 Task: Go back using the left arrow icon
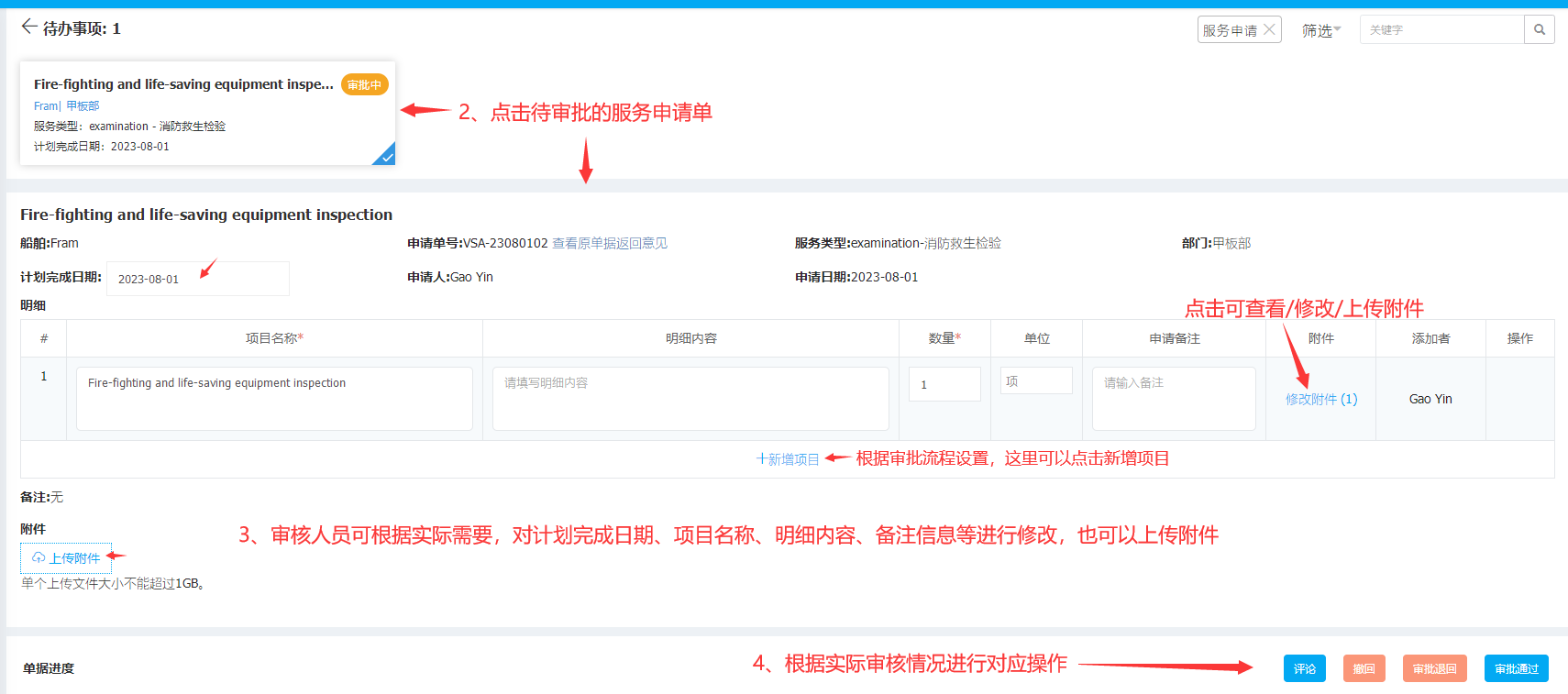(x=29, y=27)
